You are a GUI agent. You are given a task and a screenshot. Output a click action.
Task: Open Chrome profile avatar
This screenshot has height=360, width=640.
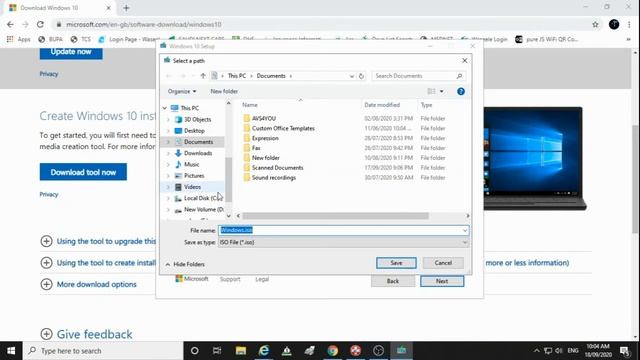tap(614, 24)
